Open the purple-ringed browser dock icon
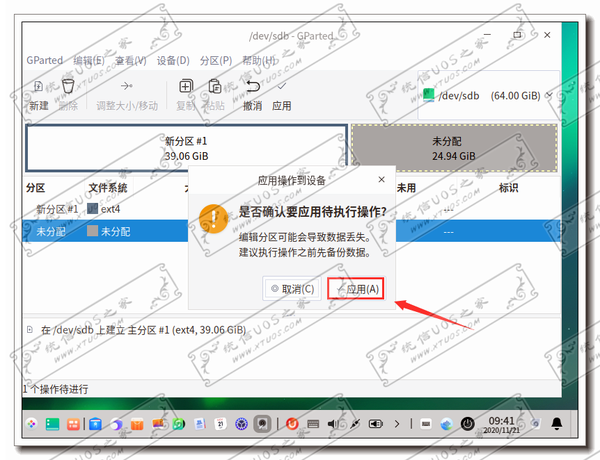The image size is (600, 460). click(116, 424)
